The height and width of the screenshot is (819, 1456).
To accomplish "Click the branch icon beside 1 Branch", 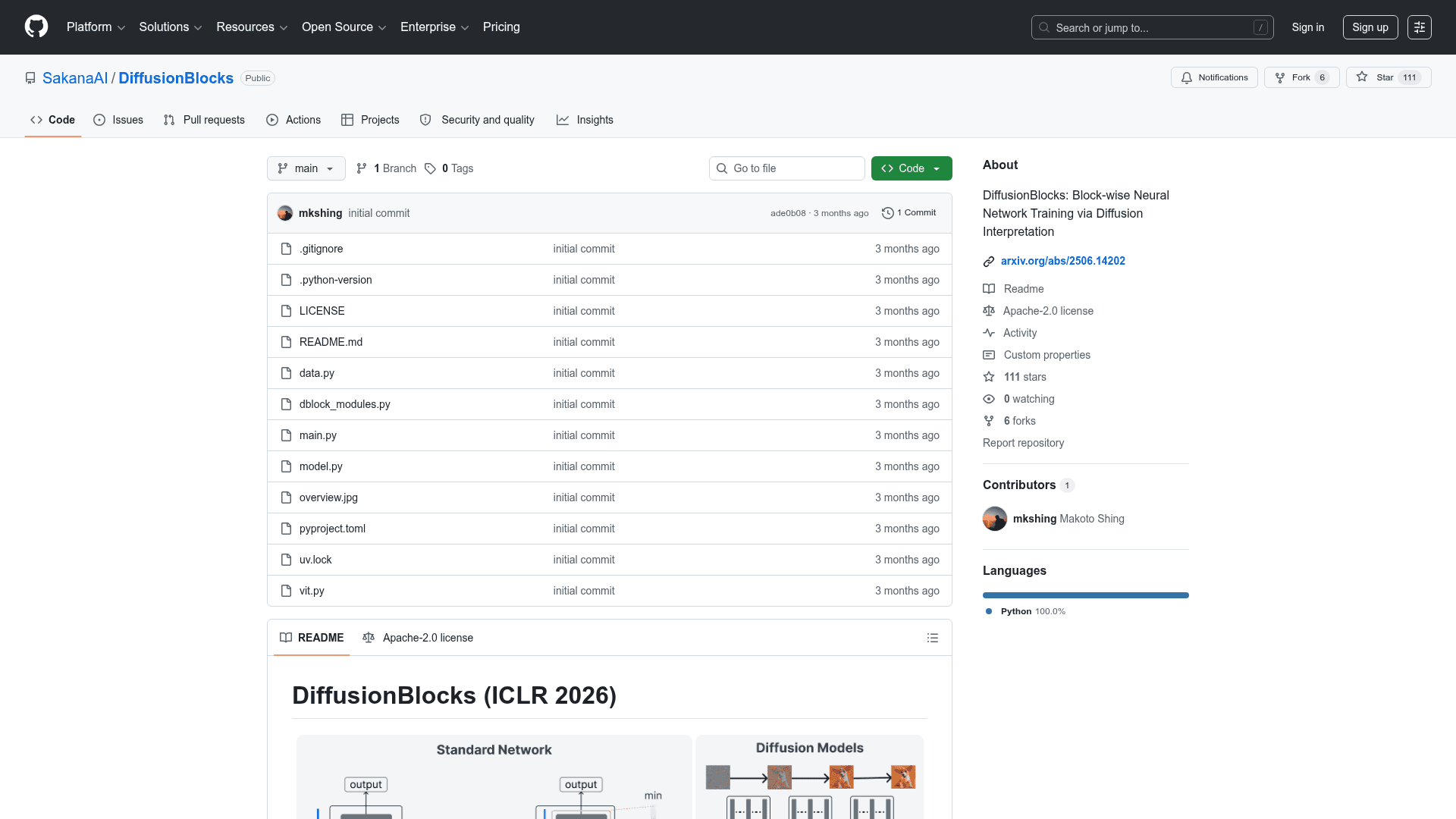I will pos(362,168).
